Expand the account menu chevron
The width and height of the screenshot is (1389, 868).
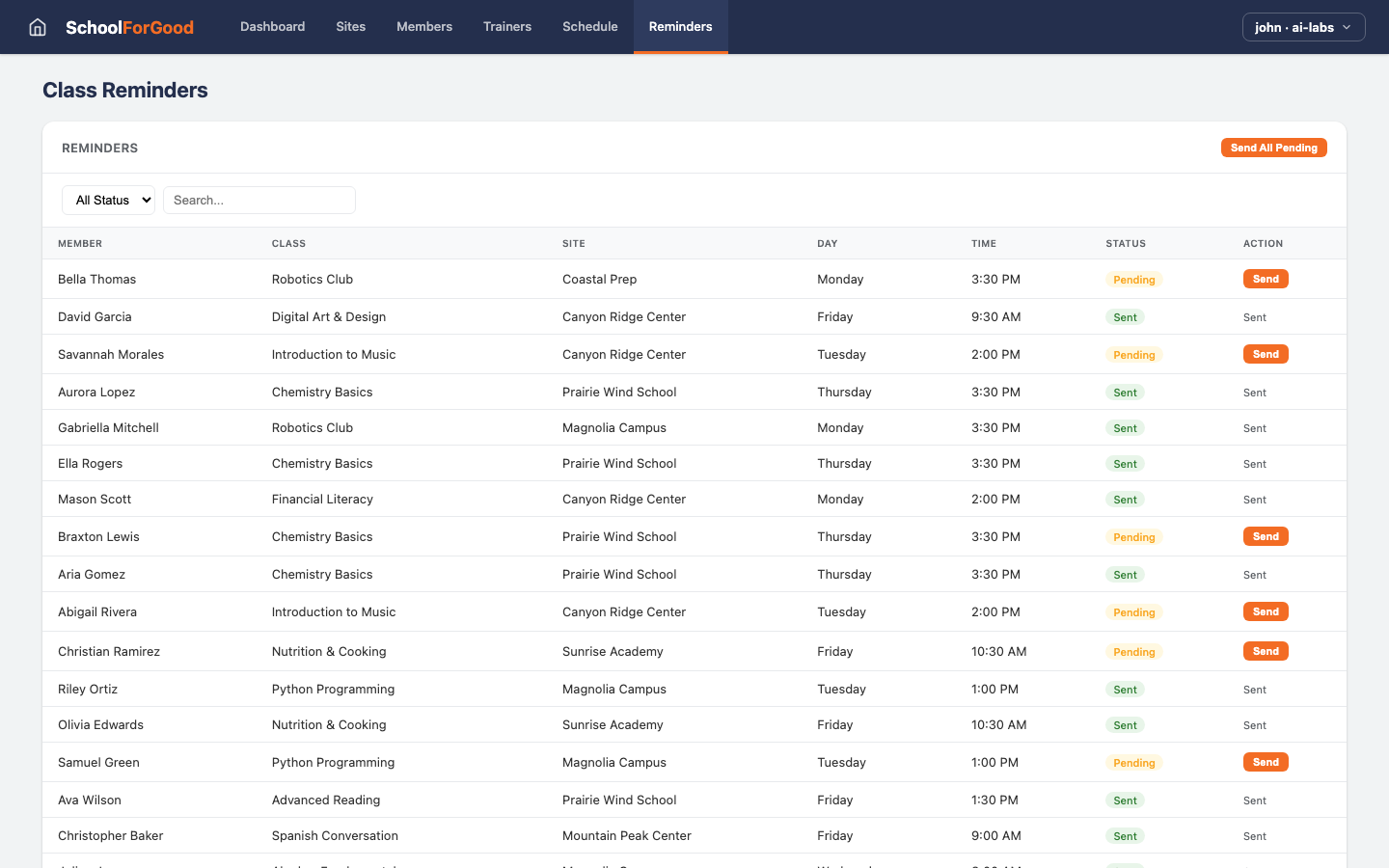pyautogui.click(x=1347, y=27)
